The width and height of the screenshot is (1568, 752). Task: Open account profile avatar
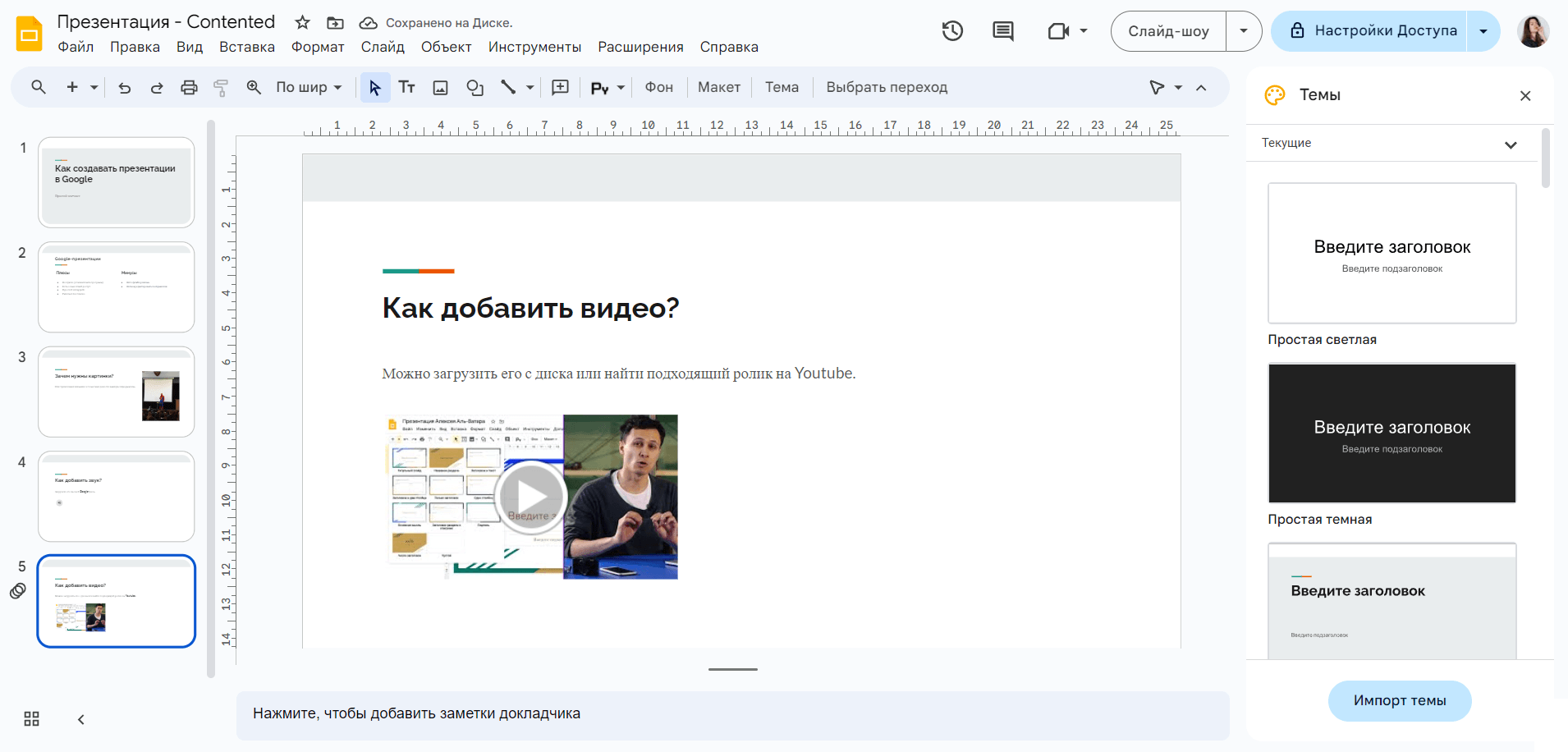coord(1533,31)
